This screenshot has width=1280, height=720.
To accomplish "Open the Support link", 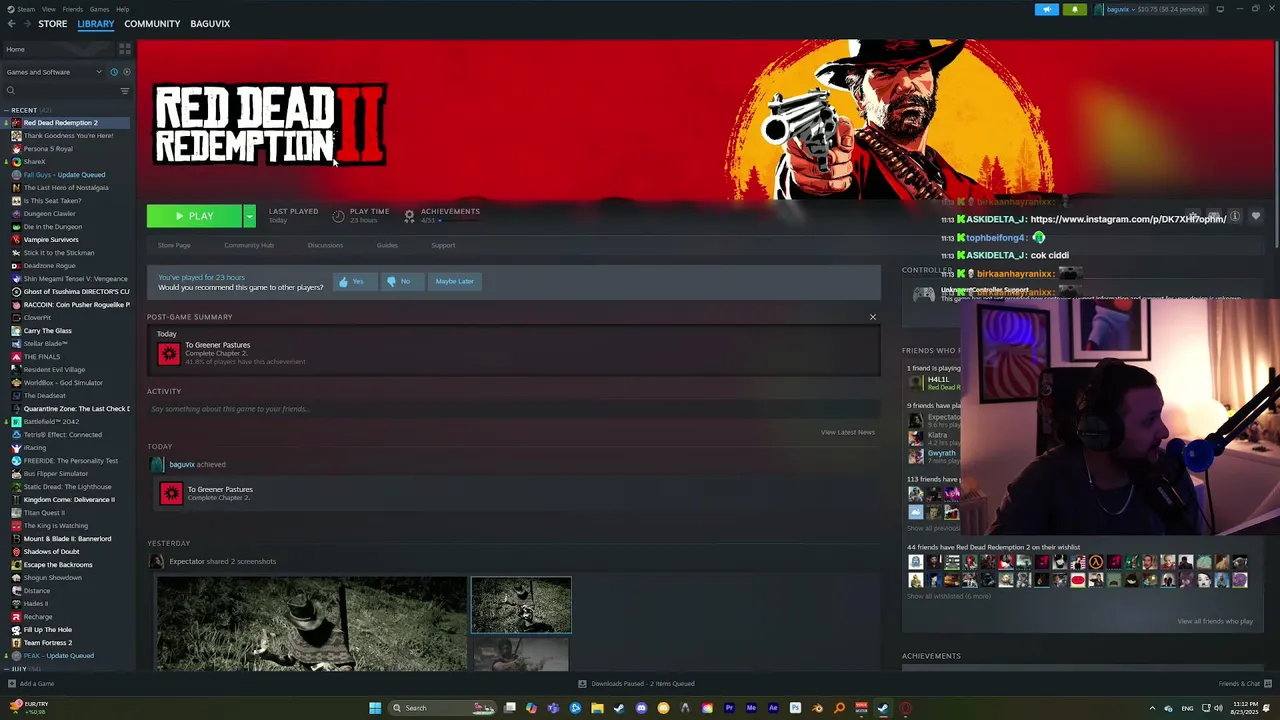I will 443,245.
